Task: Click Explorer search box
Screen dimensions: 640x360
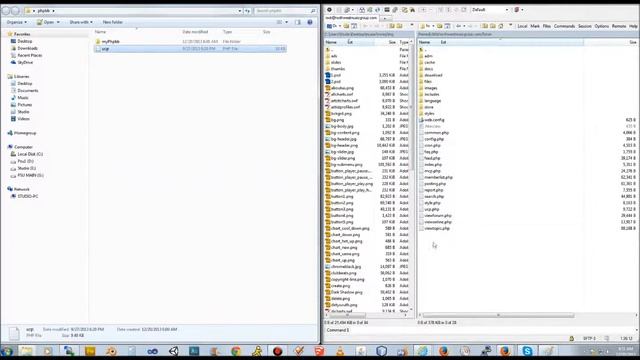Action: click(285, 11)
